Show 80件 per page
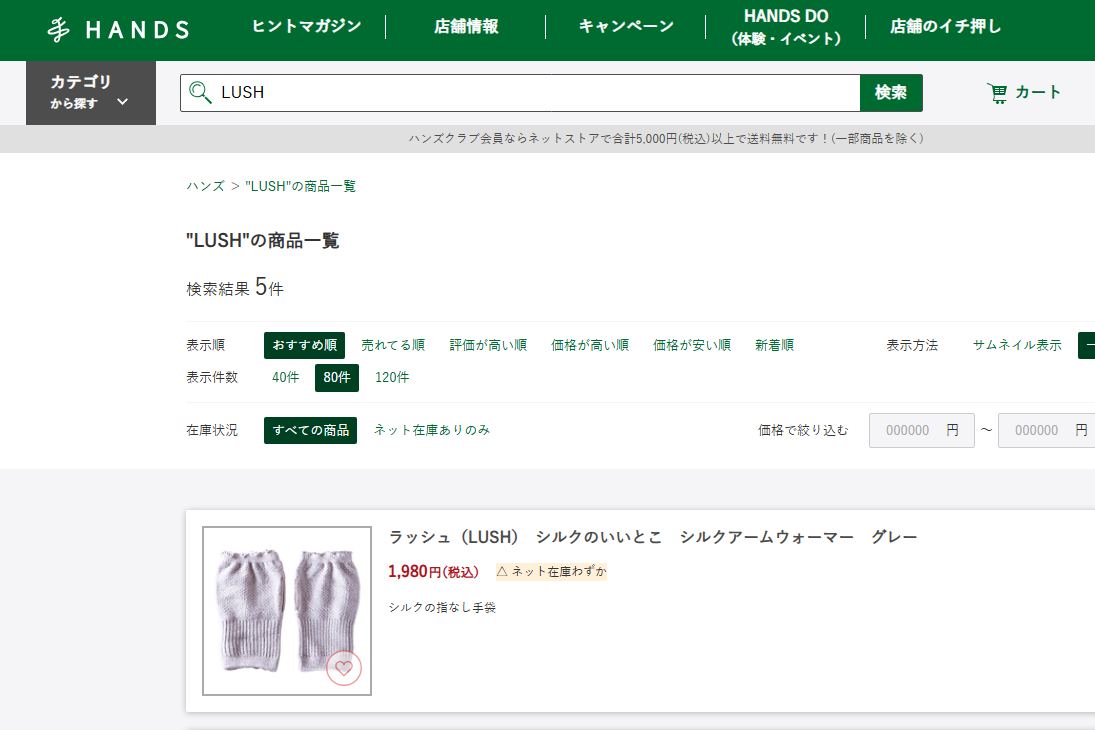 (x=337, y=377)
